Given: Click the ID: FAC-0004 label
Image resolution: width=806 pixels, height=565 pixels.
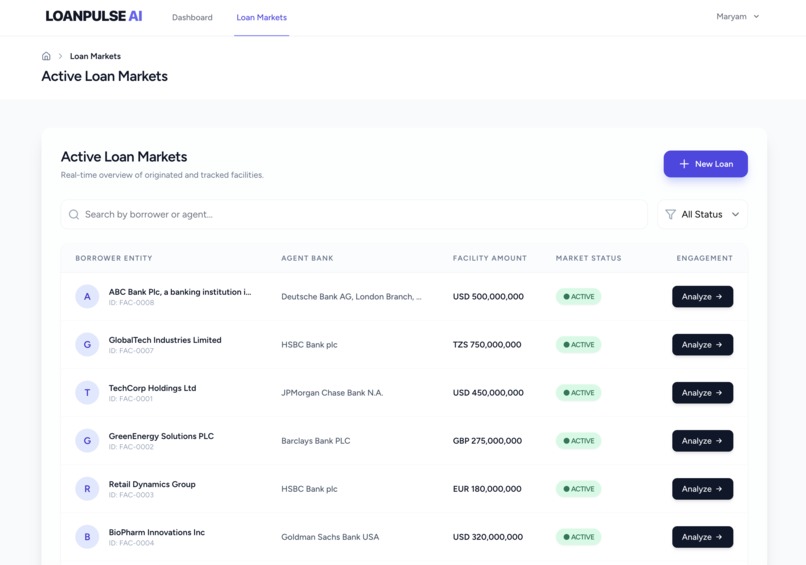Looking at the screenshot, I should tap(131, 543).
